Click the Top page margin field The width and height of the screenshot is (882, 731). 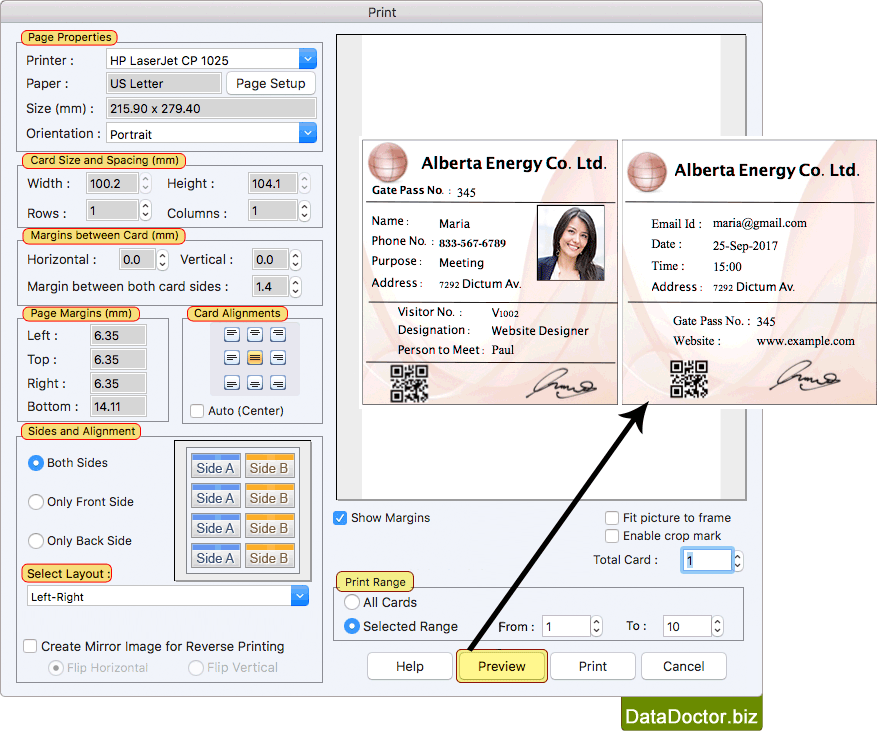click(118, 359)
